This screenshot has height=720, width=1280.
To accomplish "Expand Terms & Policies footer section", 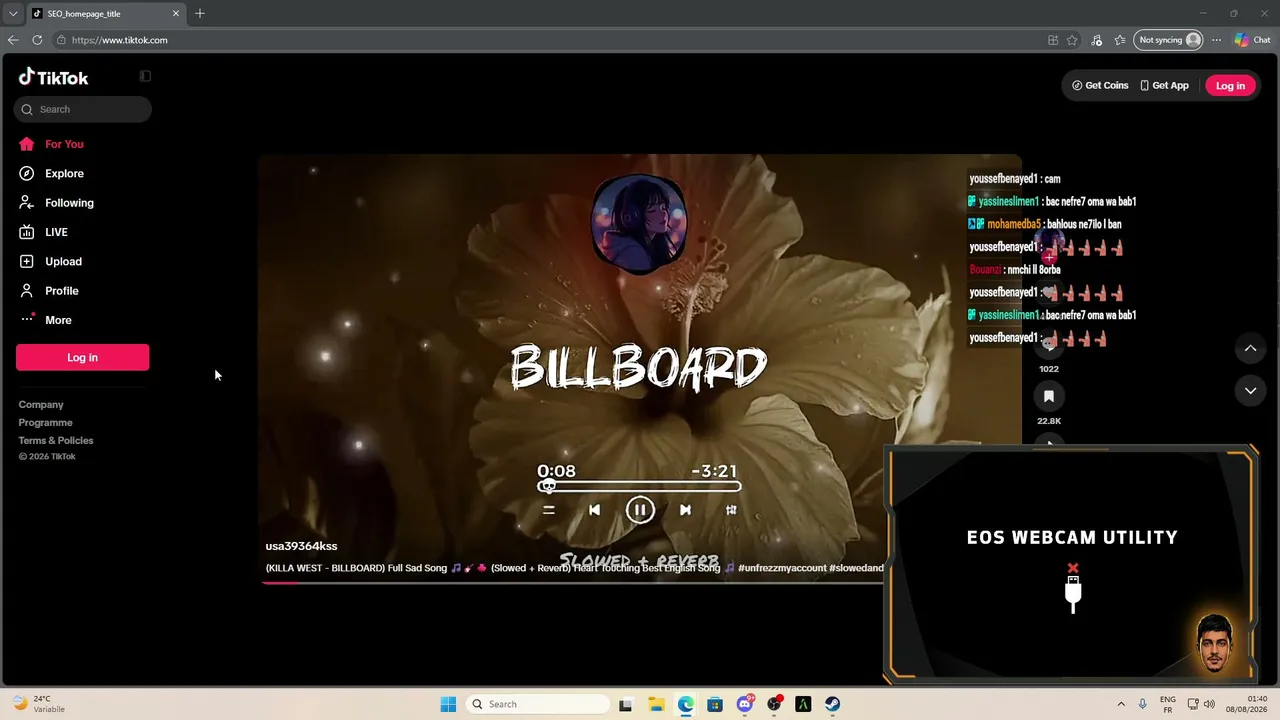I will [x=56, y=441].
